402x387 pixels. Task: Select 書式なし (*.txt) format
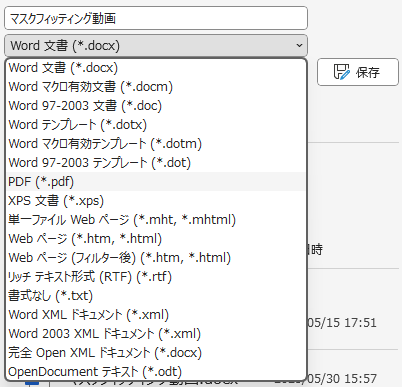(x=156, y=296)
